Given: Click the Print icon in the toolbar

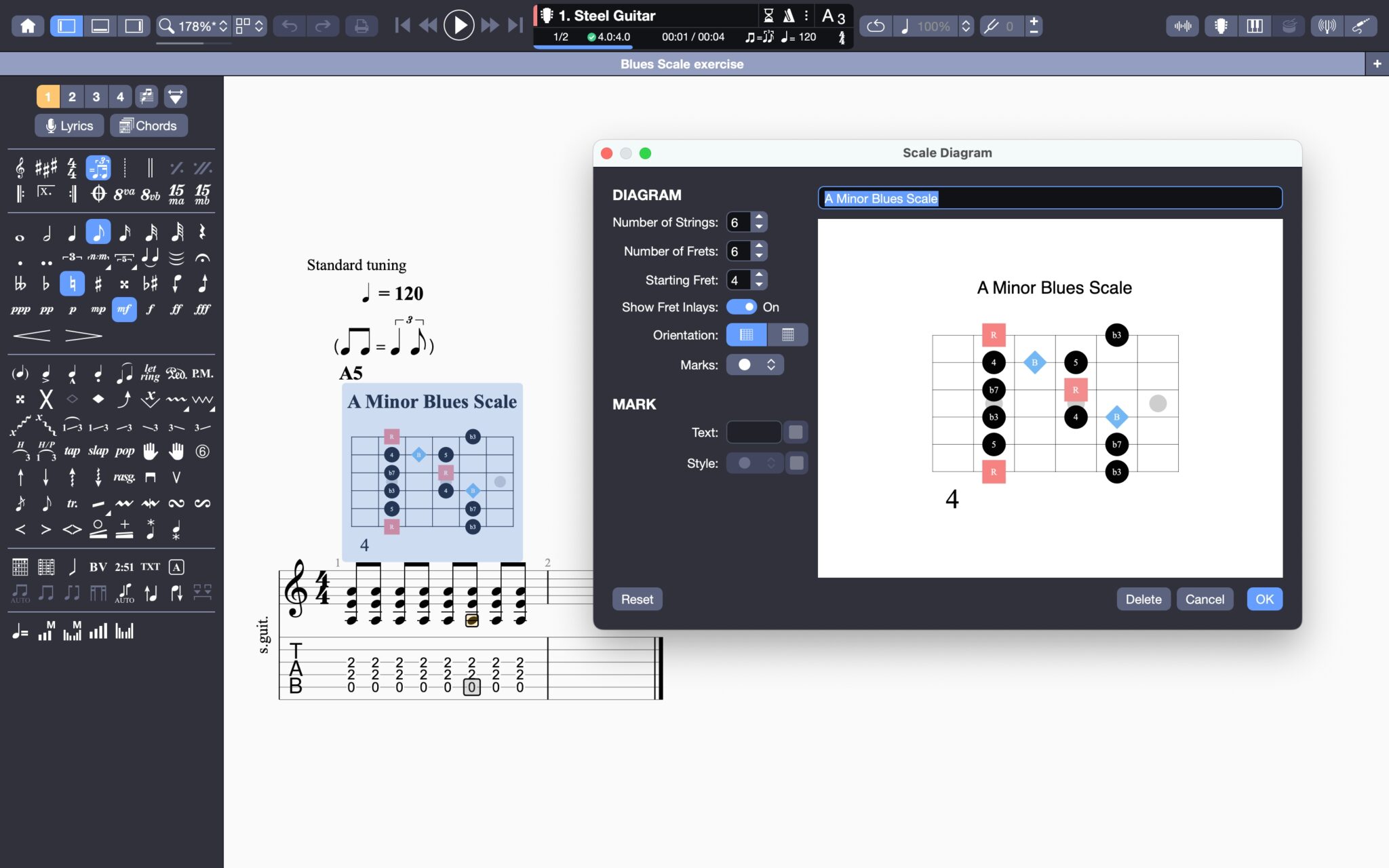Looking at the screenshot, I should click(362, 26).
